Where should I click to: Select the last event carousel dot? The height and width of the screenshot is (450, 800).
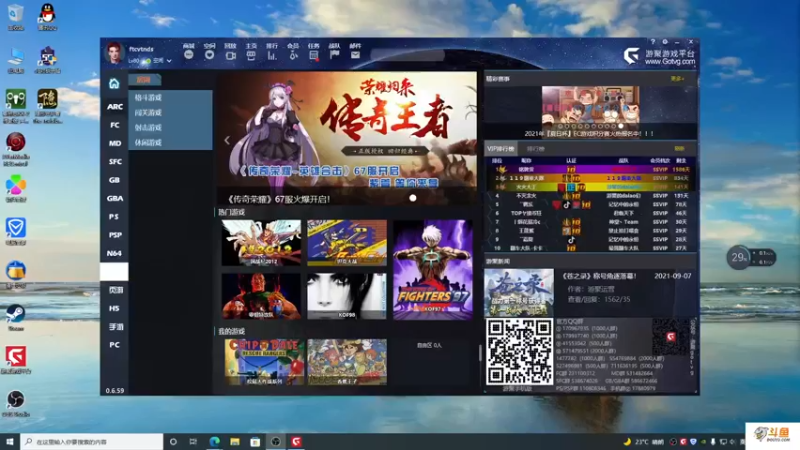tap(621, 126)
